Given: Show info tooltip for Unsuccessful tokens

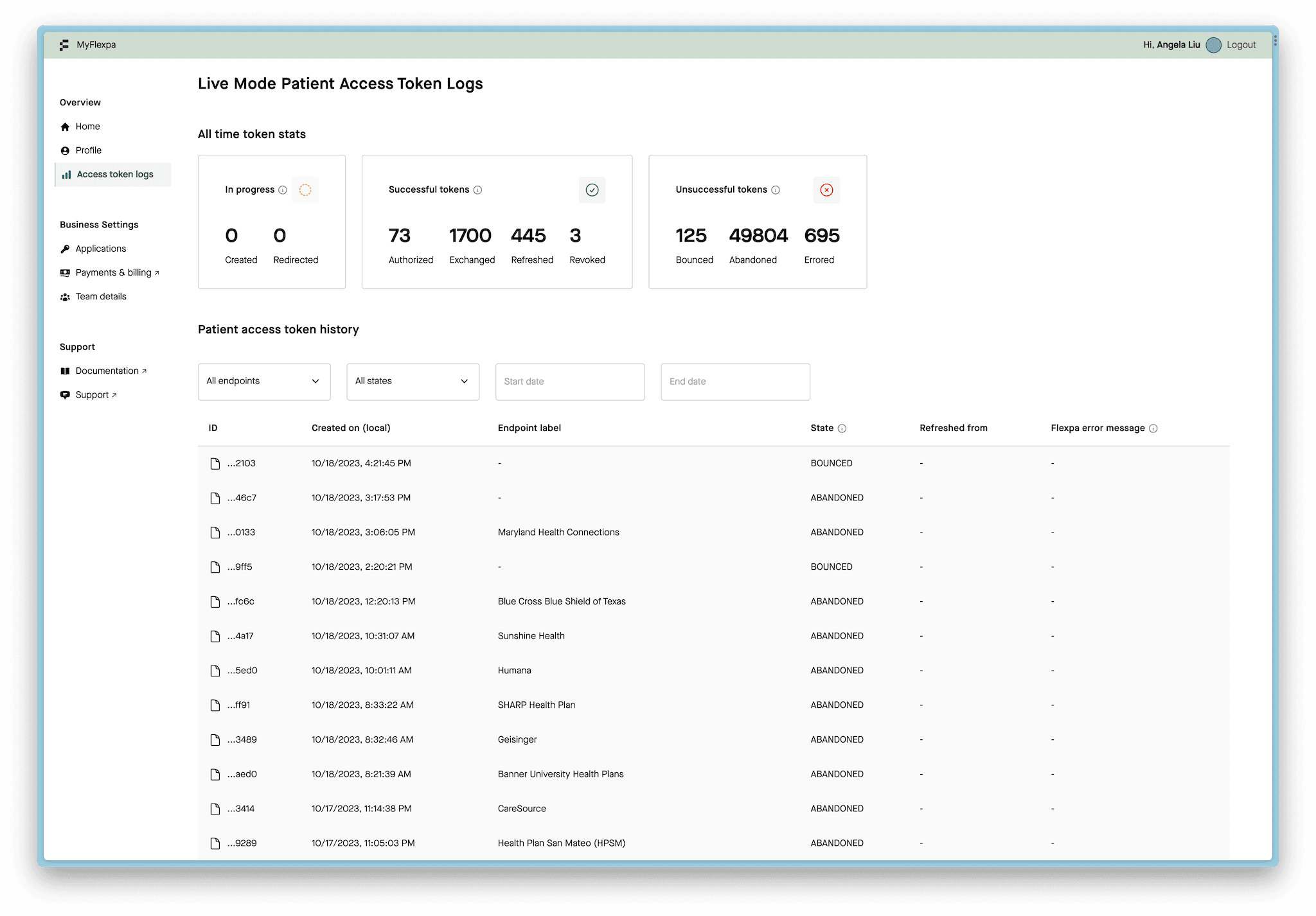Looking at the screenshot, I should (776, 190).
